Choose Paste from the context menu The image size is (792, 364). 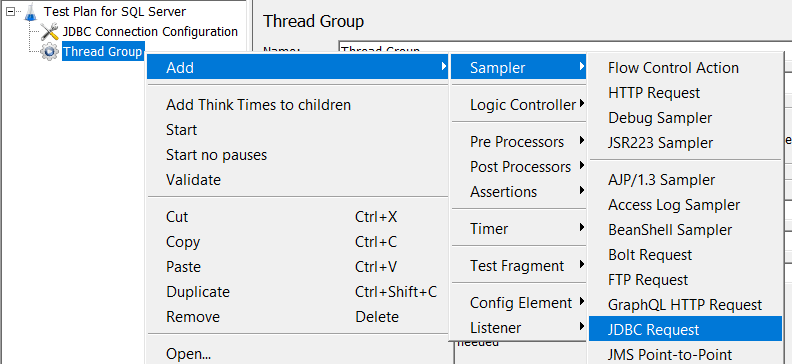[x=298, y=267]
